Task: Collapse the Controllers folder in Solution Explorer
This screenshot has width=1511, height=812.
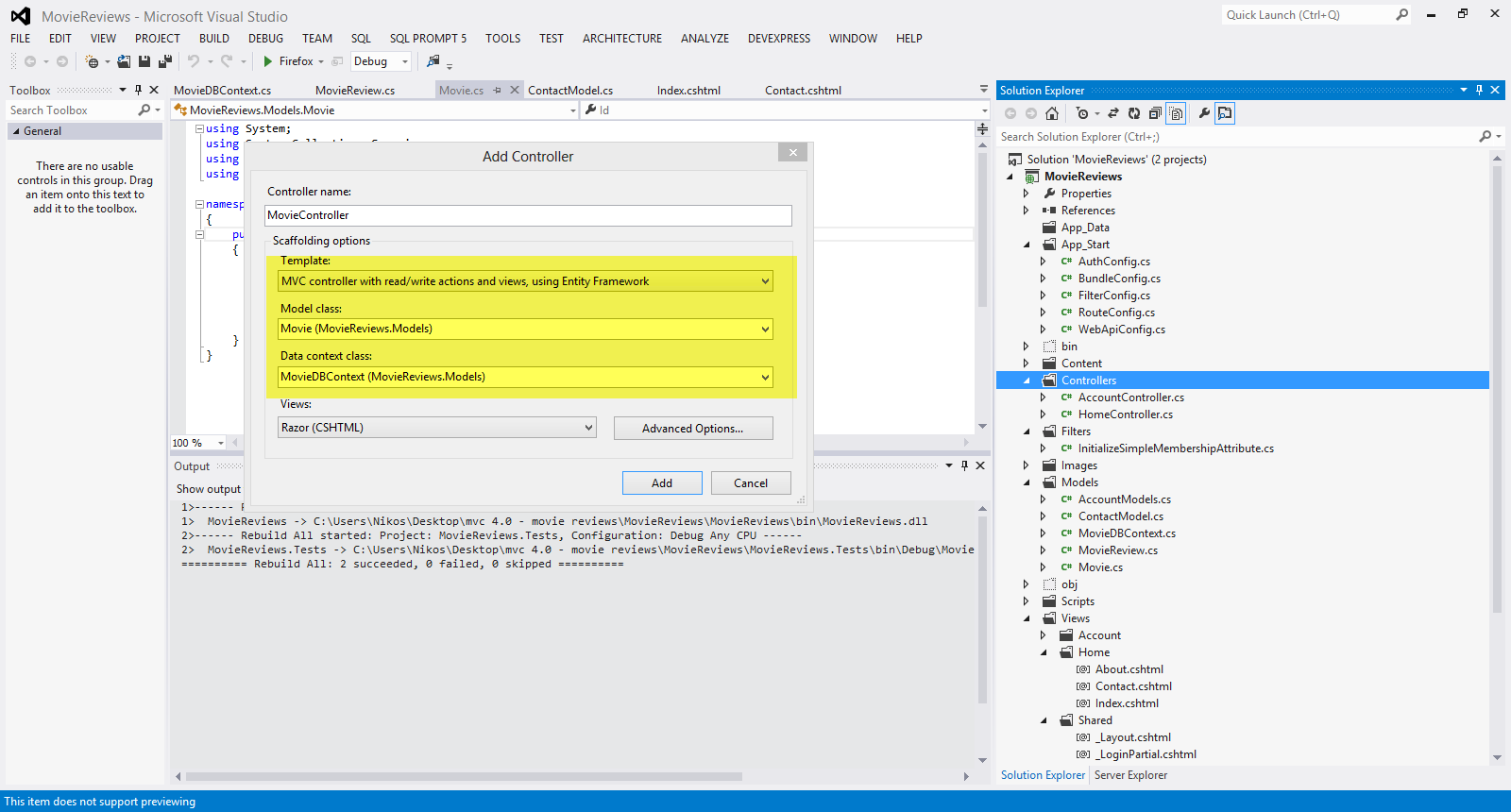Action: (x=1027, y=381)
